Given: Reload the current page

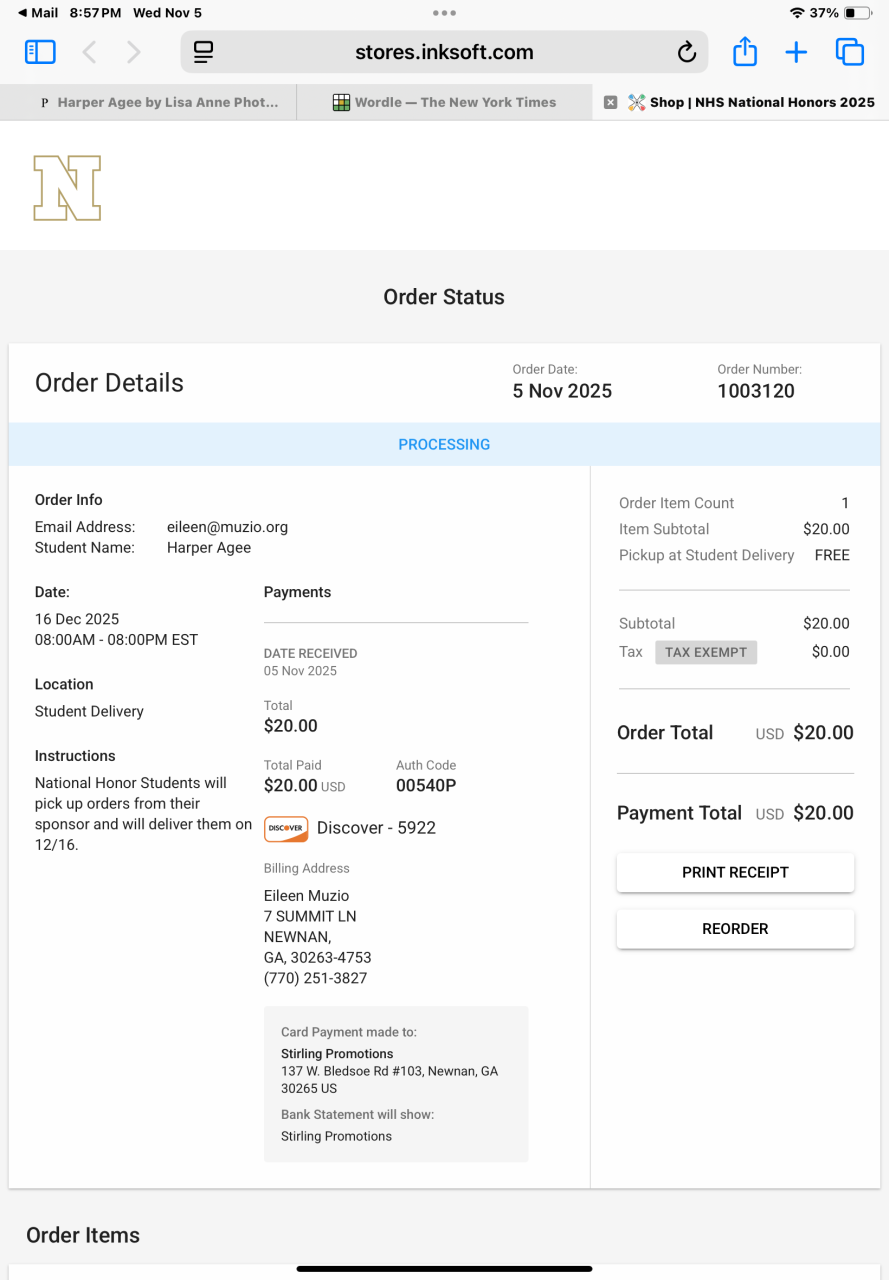Looking at the screenshot, I should click(x=686, y=52).
